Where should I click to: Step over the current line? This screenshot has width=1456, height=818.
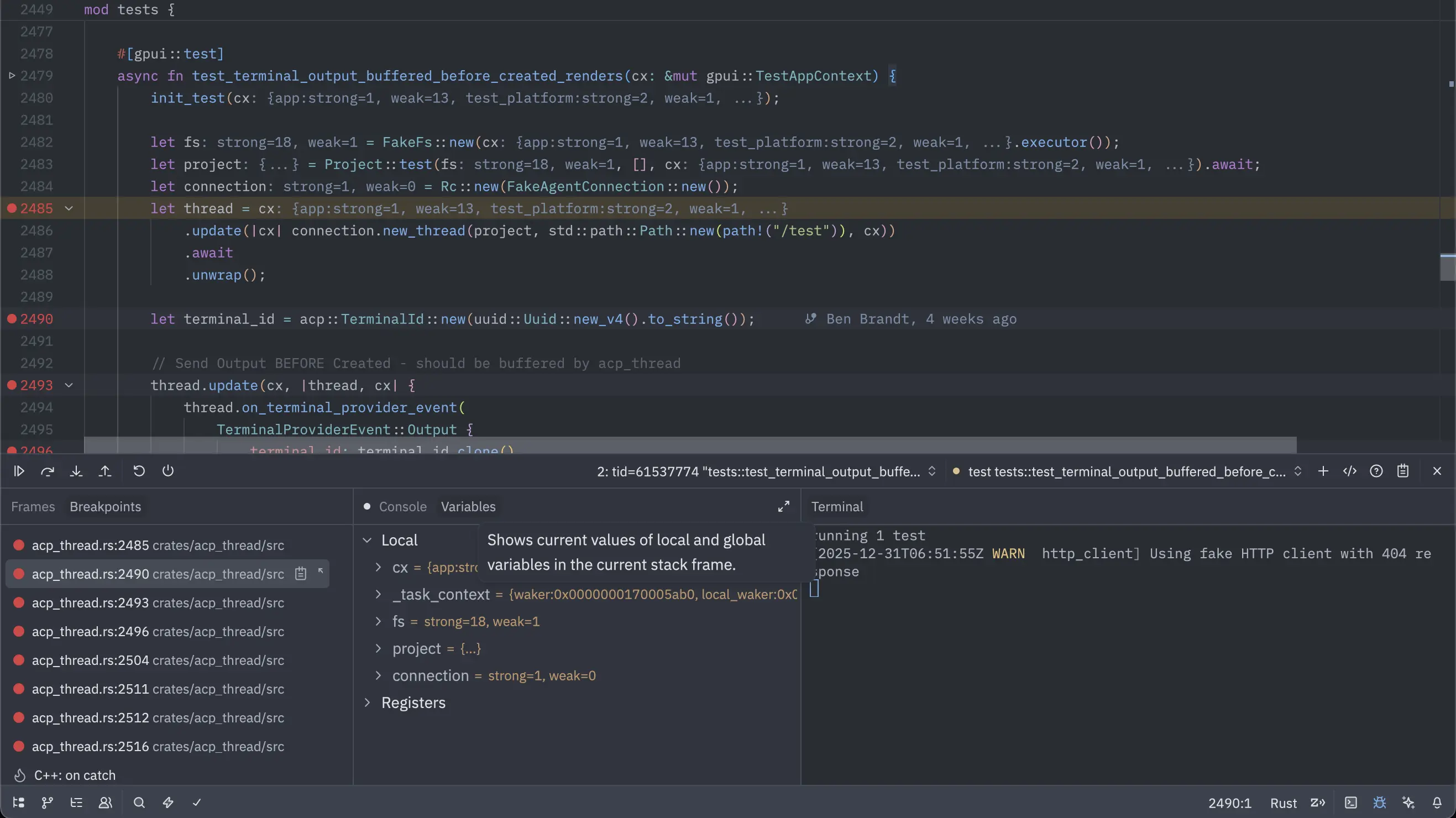pyautogui.click(x=48, y=471)
